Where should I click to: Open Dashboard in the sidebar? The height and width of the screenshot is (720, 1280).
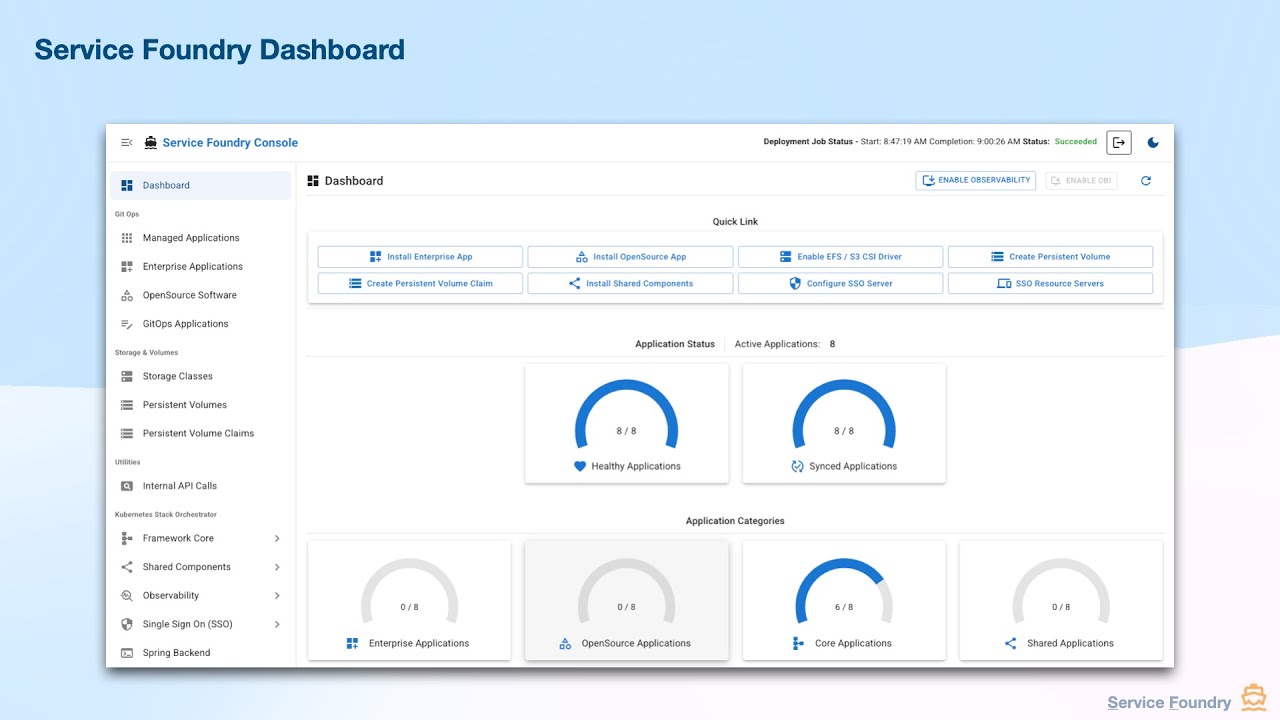coord(201,185)
